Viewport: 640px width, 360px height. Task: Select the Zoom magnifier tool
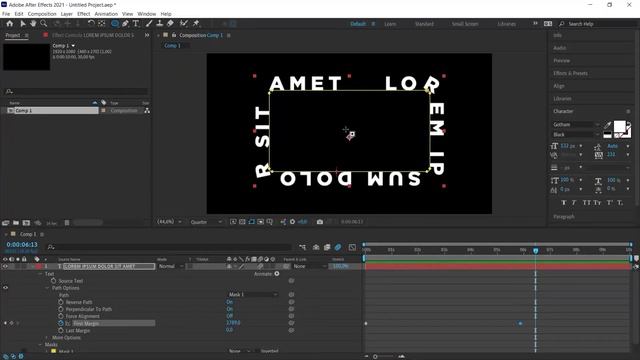[44, 24]
